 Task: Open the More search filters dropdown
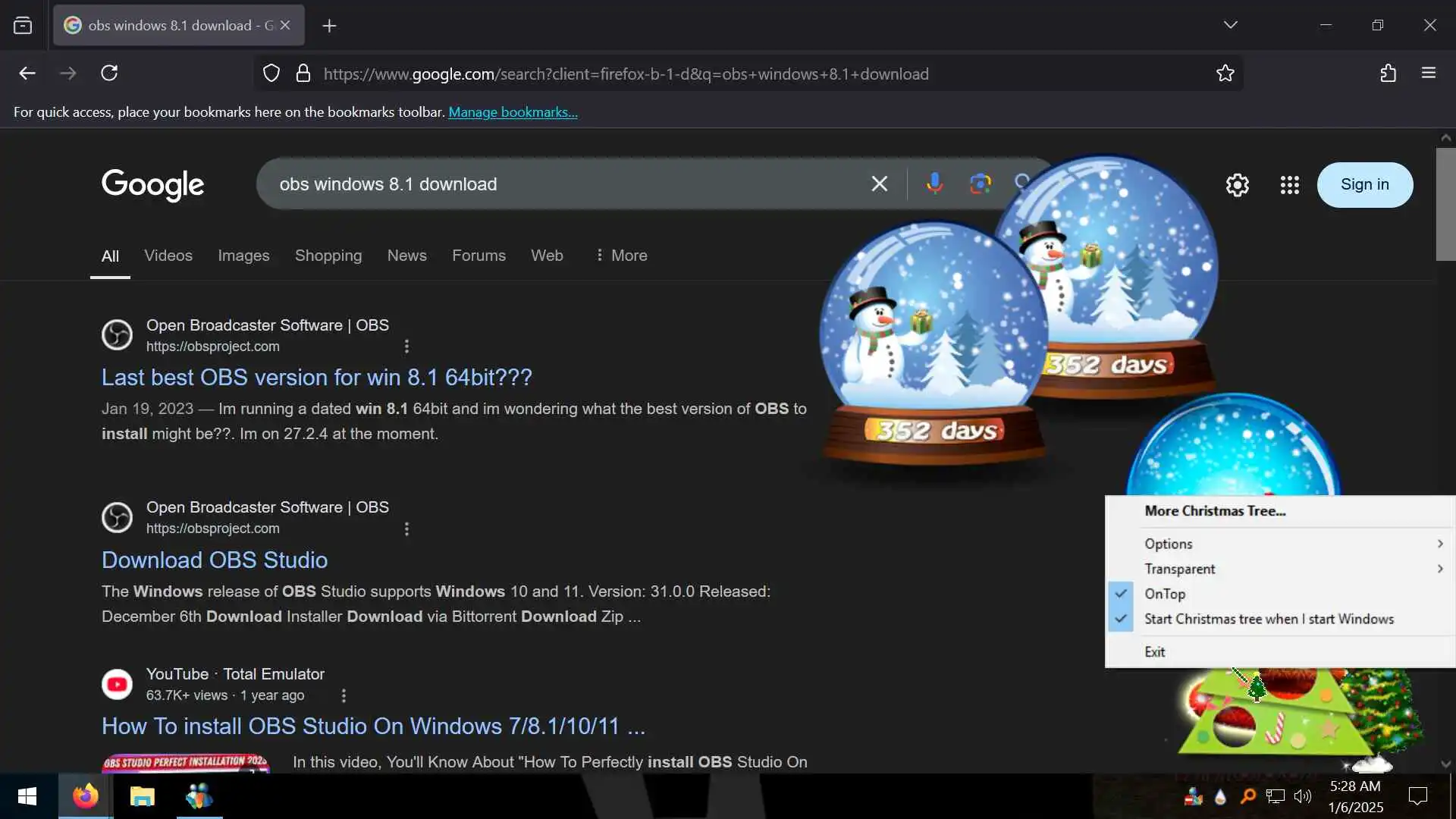click(621, 256)
